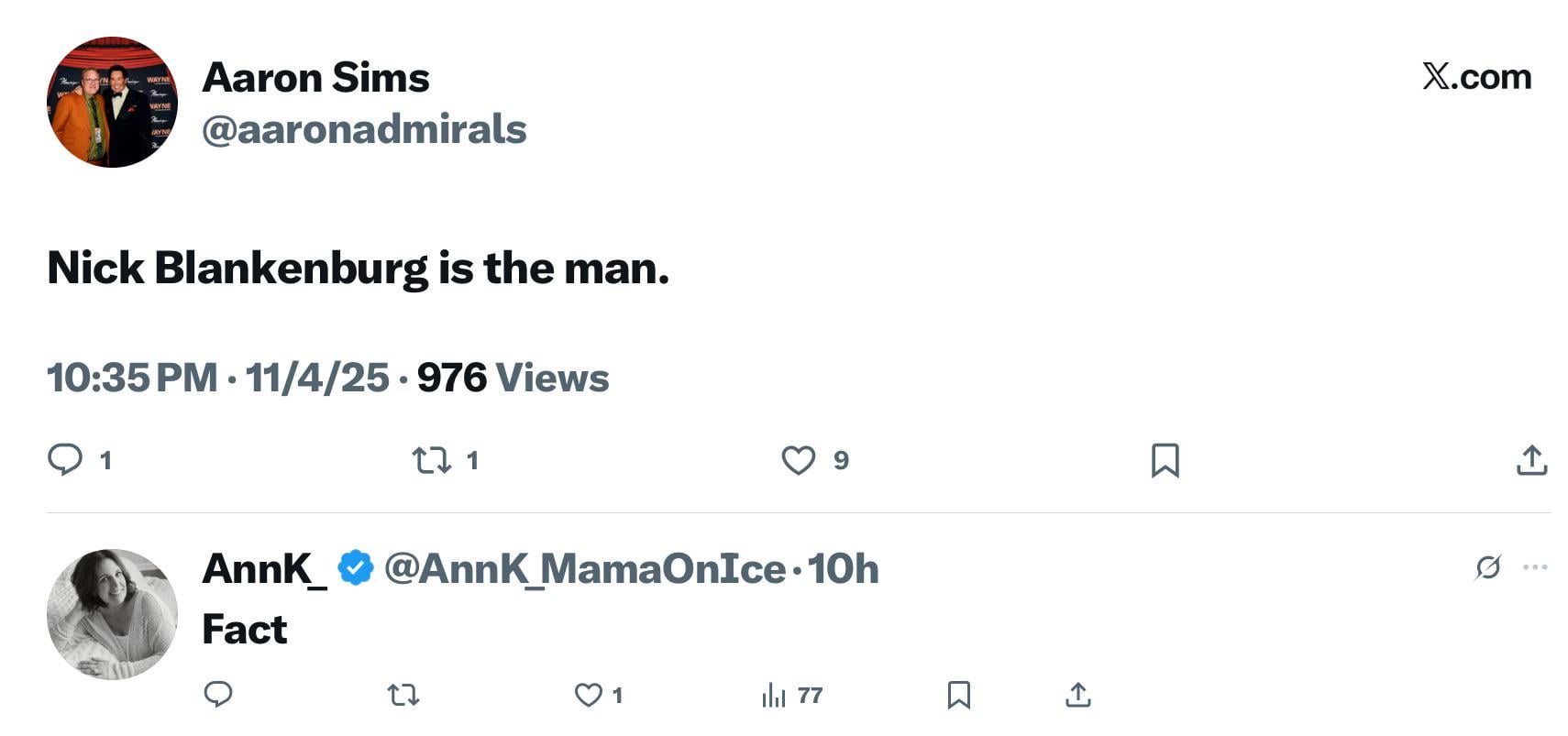Share the main post via upload icon
The image size is (1568, 736).
pos(1531,460)
